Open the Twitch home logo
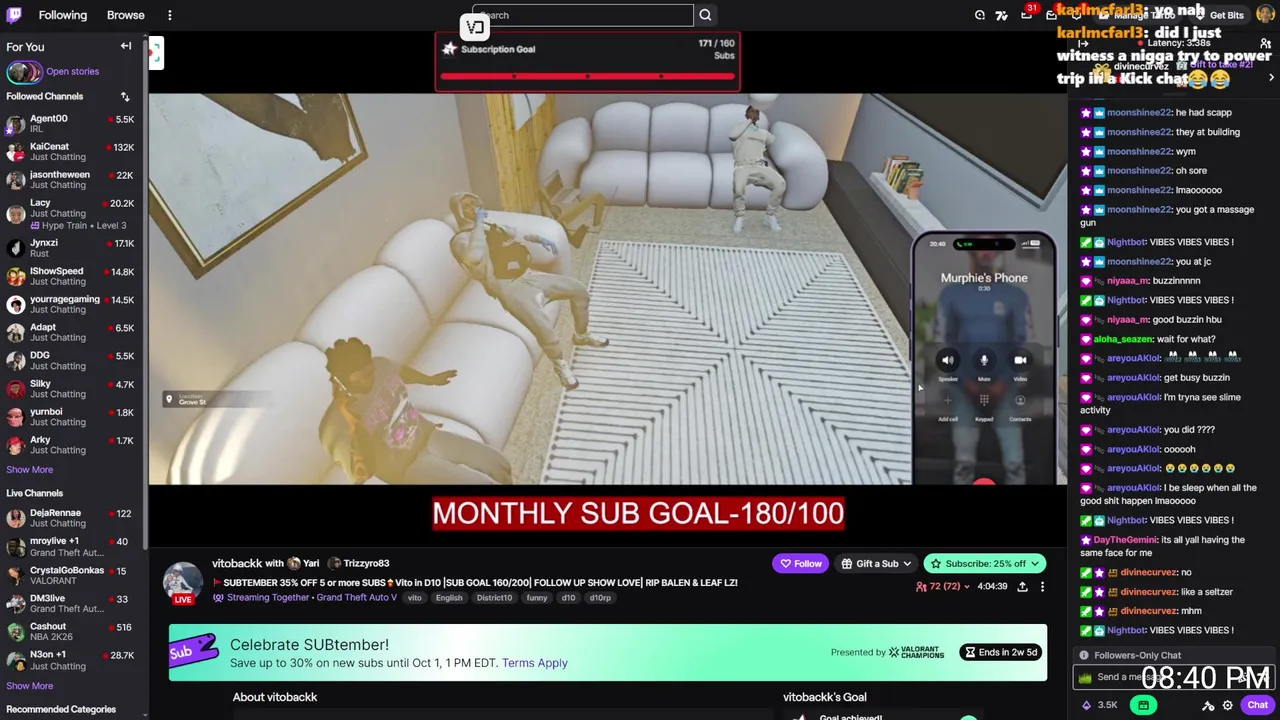The width and height of the screenshot is (1280, 720). [15, 15]
